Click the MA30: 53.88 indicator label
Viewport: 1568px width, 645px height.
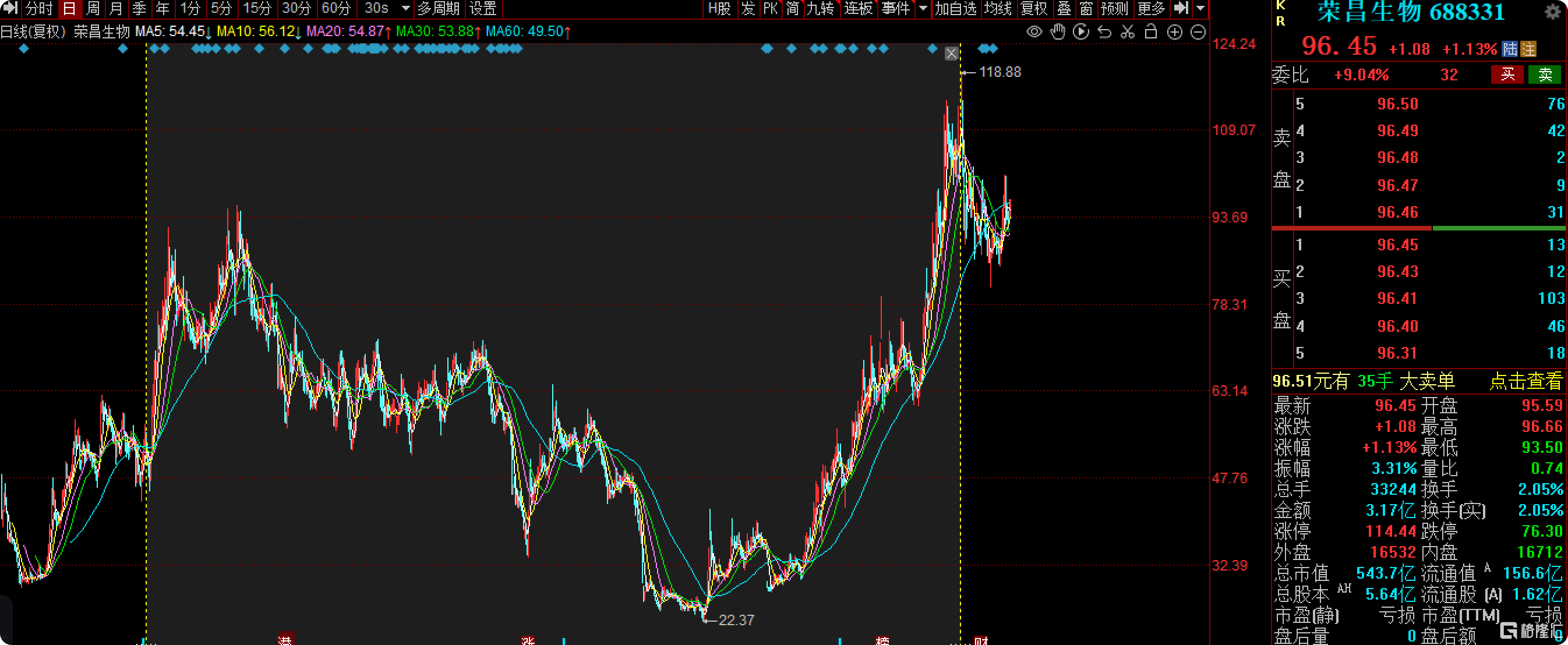tap(437, 31)
